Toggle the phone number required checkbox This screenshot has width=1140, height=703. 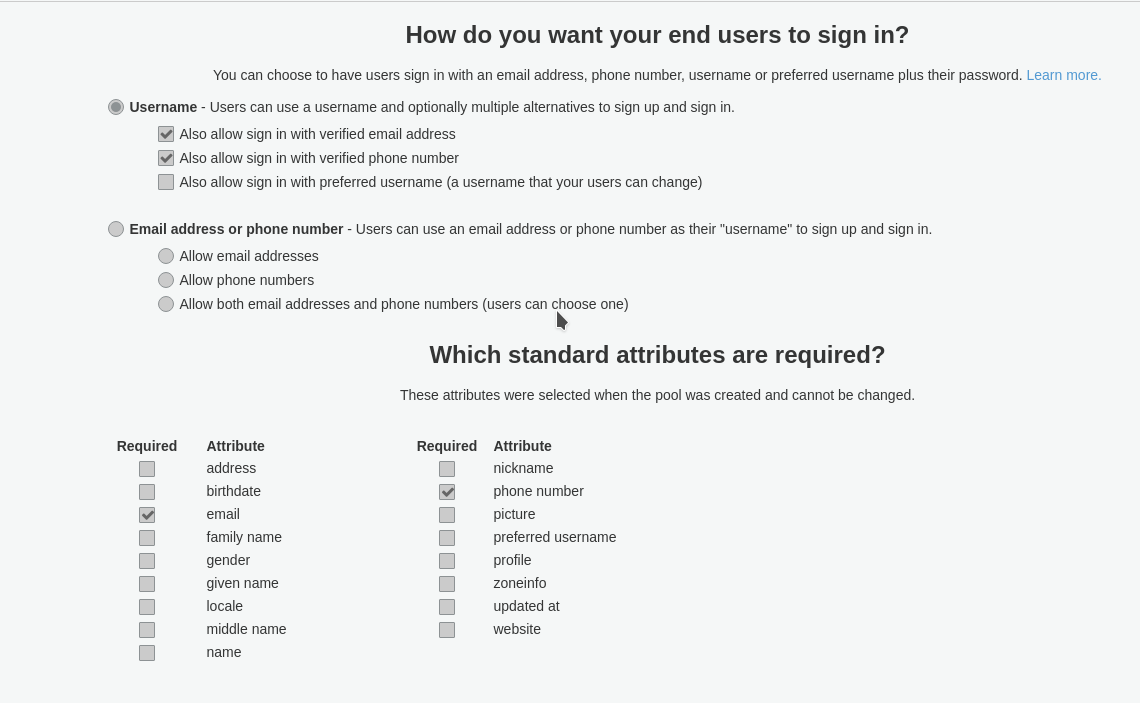click(x=447, y=491)
